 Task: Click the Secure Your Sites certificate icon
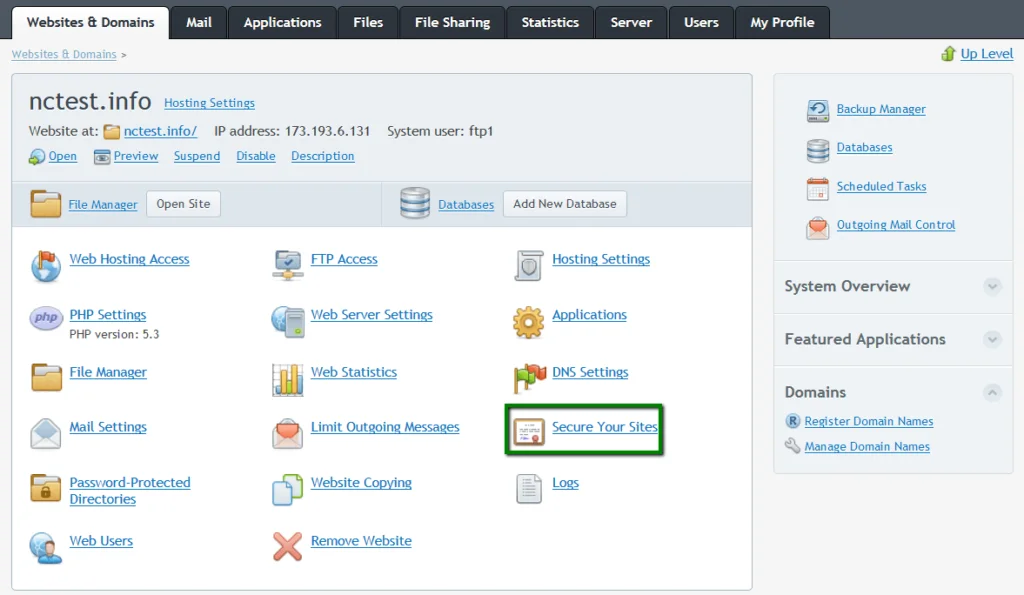pyautogui.click(x=529, y=432)
